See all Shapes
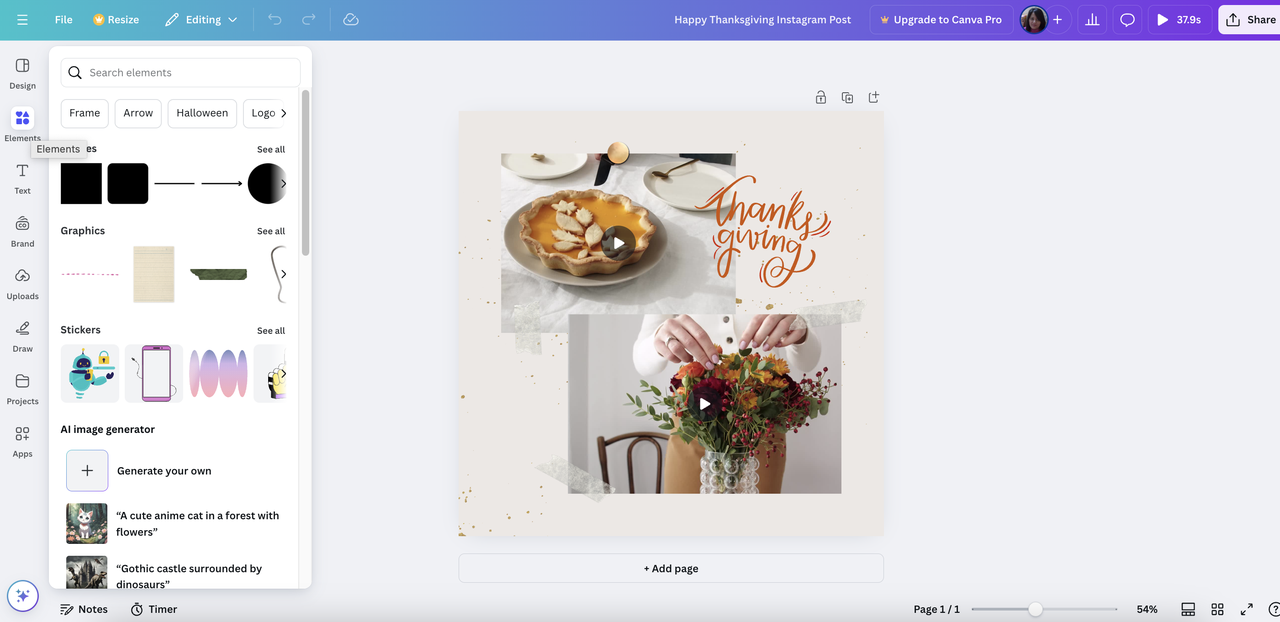The height and width of the screenshot is (622, 1280). [271, 150]
